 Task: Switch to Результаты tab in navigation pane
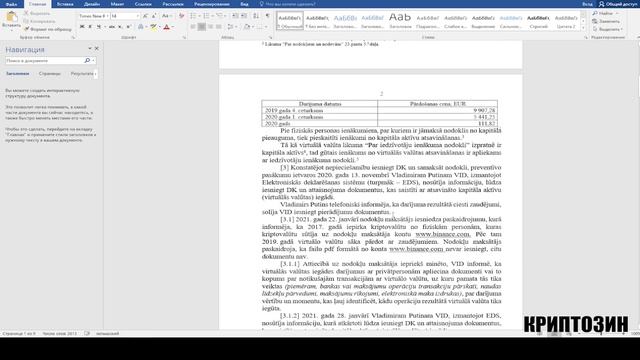(x=82, y=74)
